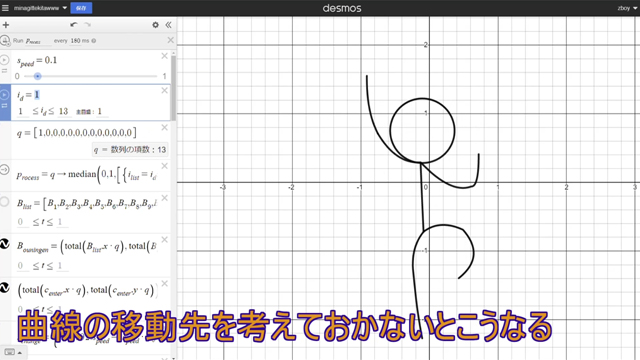Open the zboy account dropdown
The image size is (640, 360).
click(627, 8)
